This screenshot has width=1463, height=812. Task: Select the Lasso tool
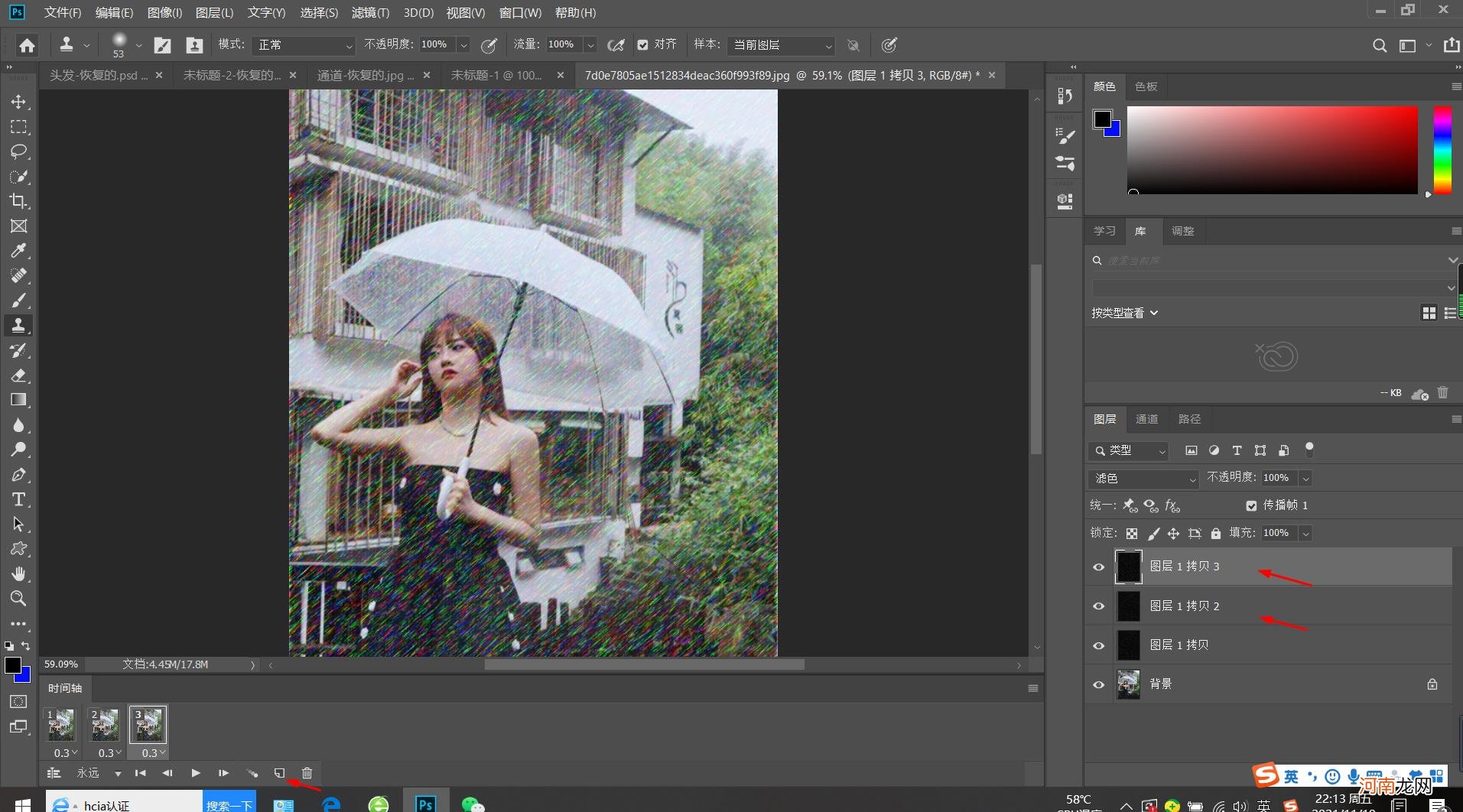18,151
